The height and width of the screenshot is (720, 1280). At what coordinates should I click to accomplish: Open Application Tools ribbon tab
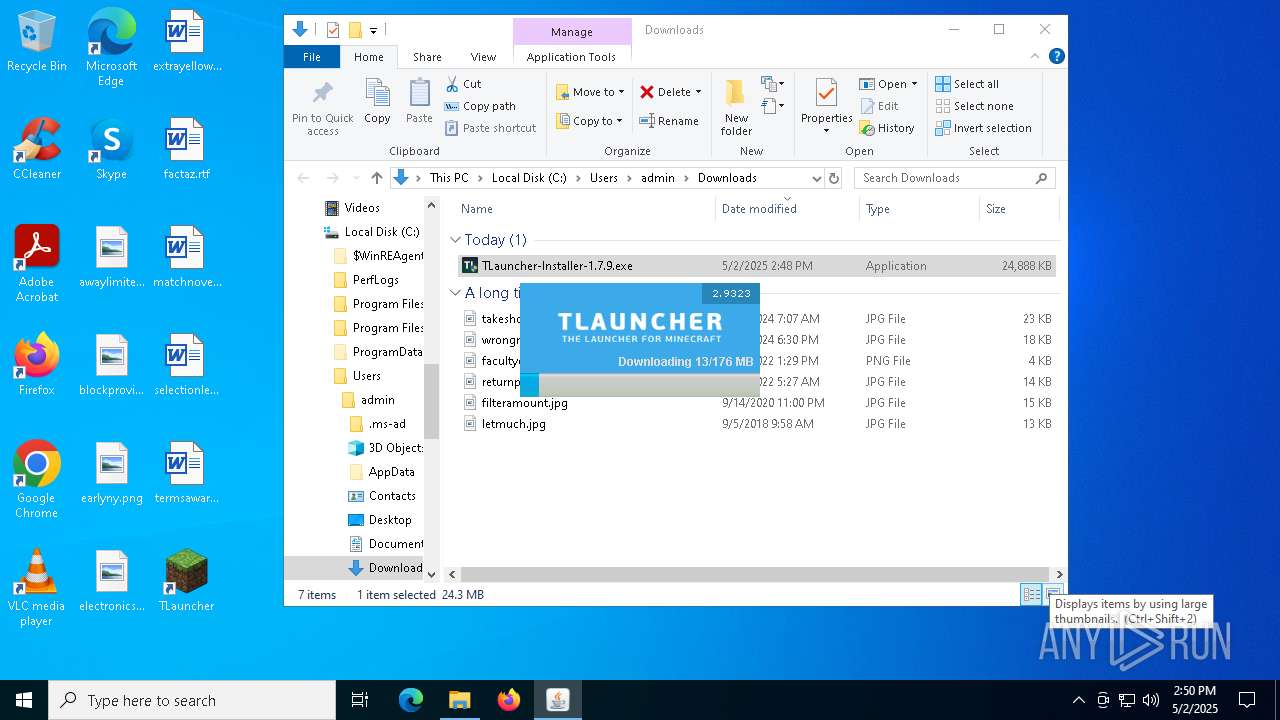click(571, 57)
